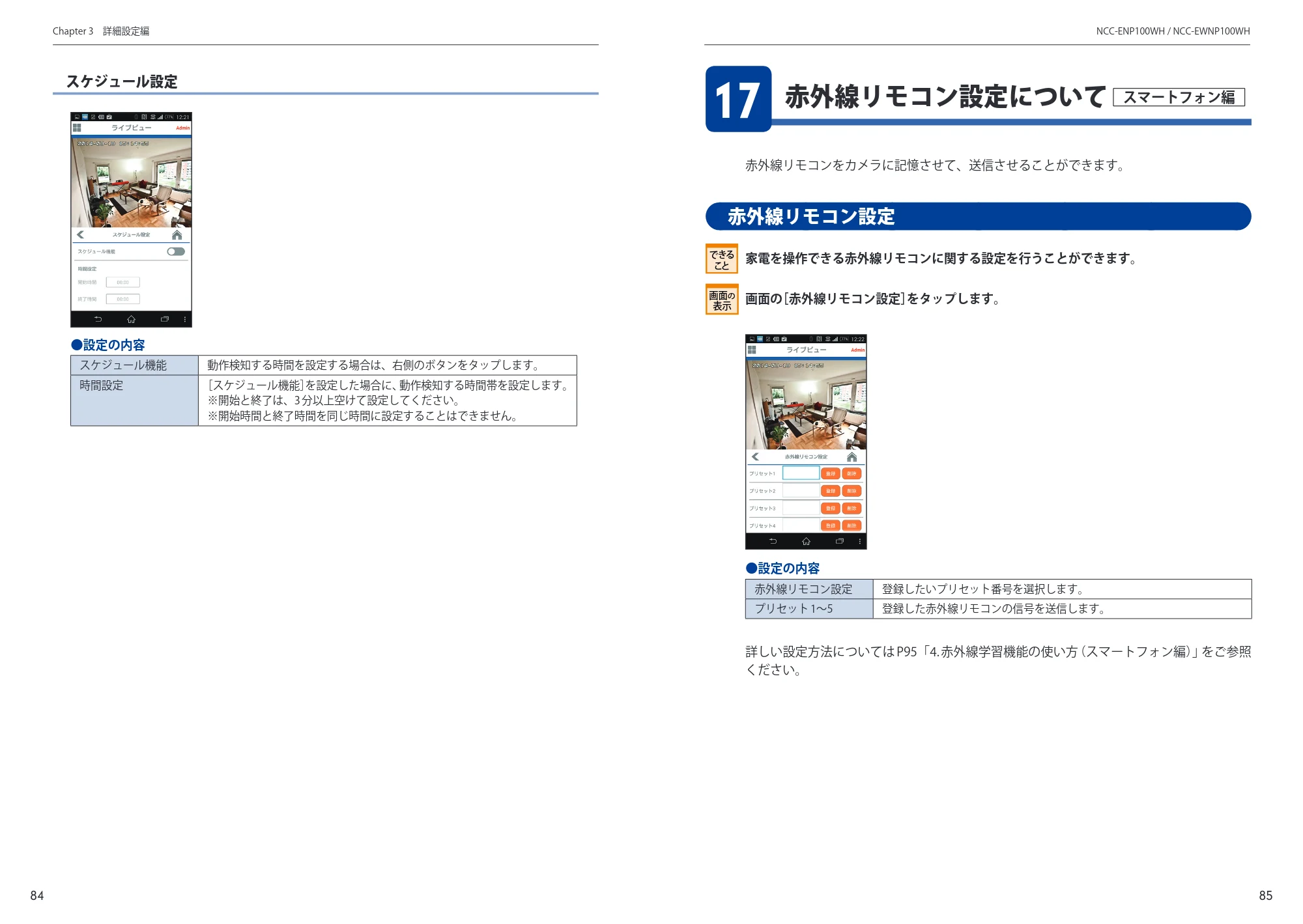Tap 登録 button for プリセット1
1303x924 pixels.
pyautogui.click(x=831, y=473)
